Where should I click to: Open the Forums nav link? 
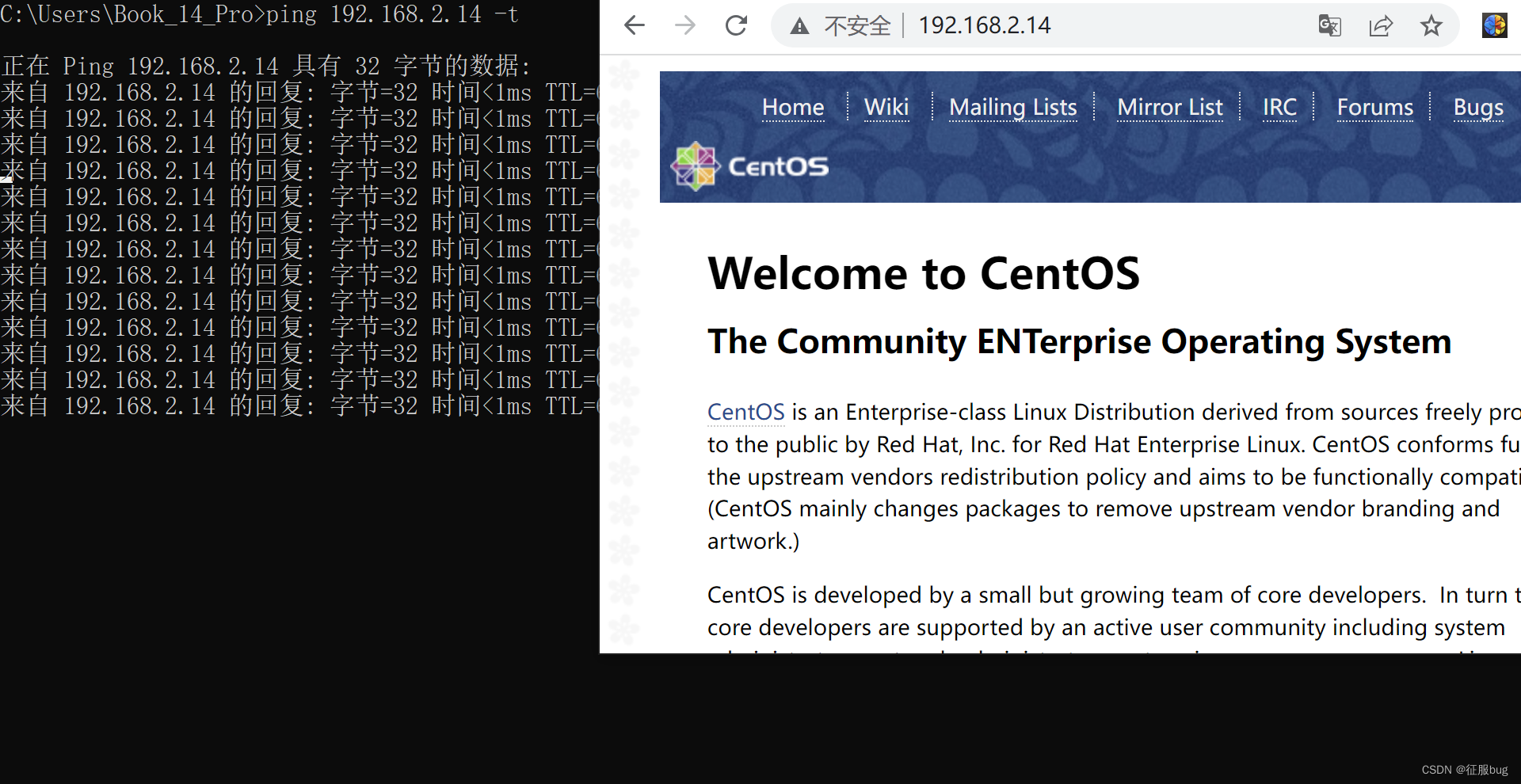pyautogui.click(x=1375, y=108)
